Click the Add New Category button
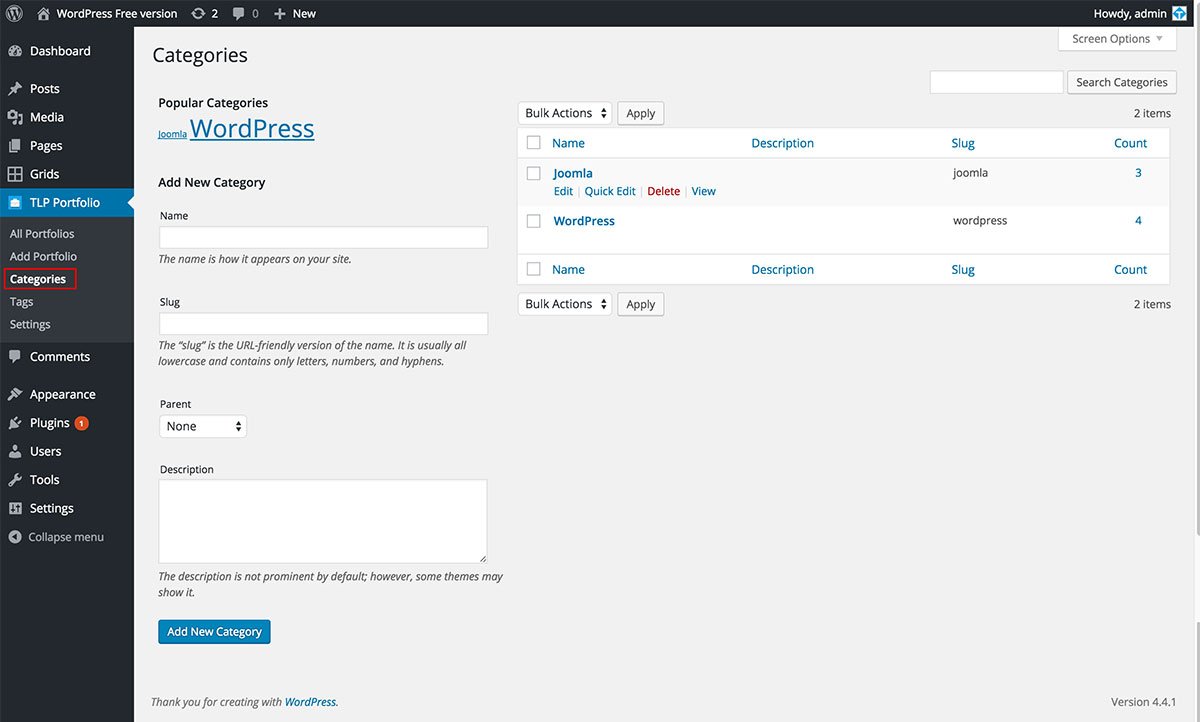This screenshot has width=1200, height=722. (x=214, y=632)
